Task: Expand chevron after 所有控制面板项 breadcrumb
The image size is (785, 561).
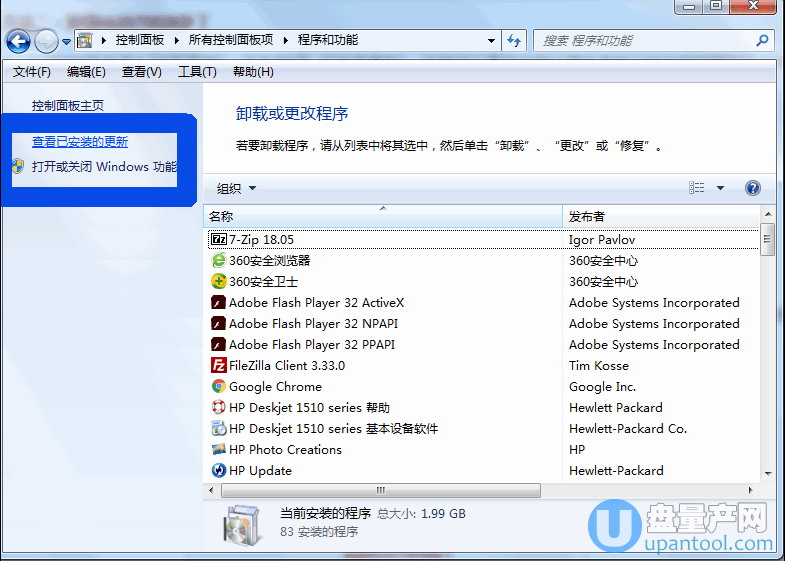Action: [285, 41]
